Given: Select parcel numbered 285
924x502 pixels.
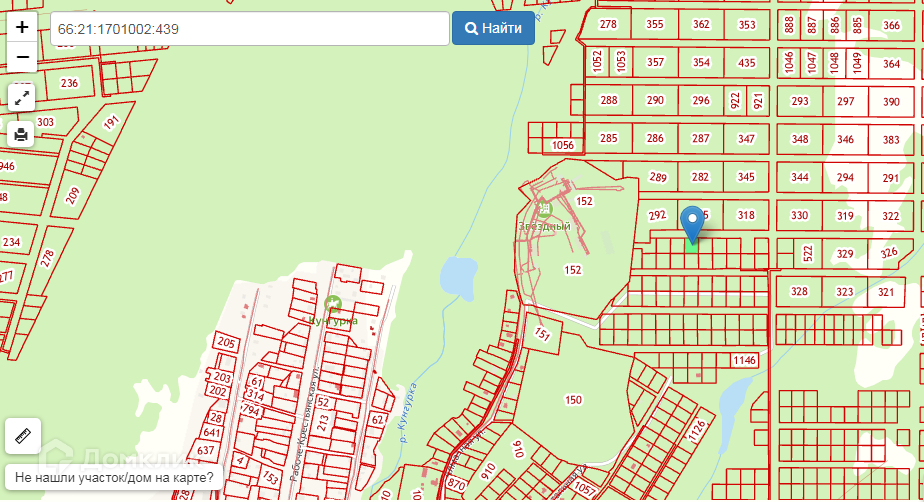Looking at the screenshot, I should (608, 138).
